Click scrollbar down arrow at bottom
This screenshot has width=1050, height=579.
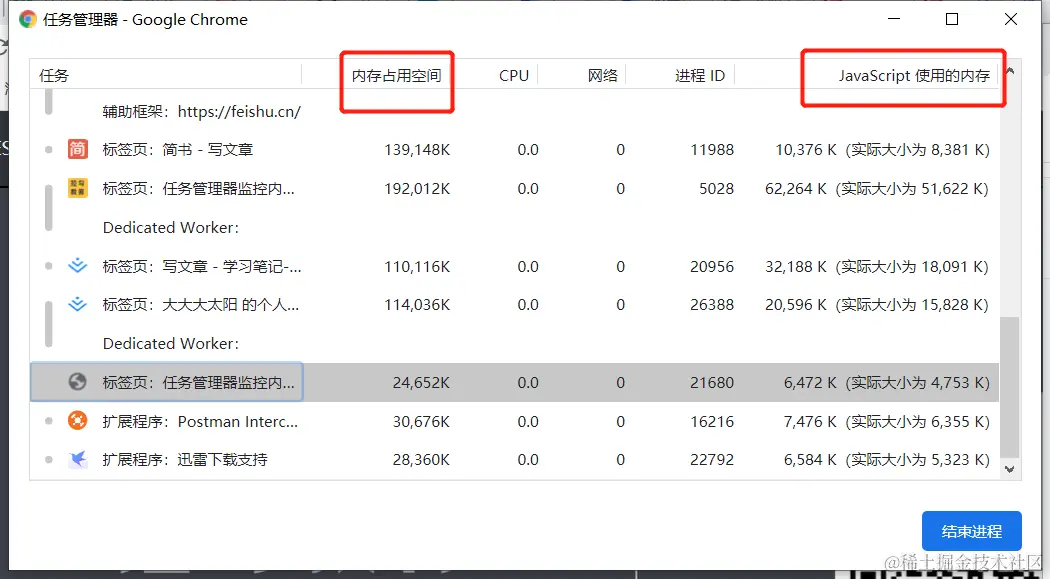pyautogui.click(x=1010, y=469)
